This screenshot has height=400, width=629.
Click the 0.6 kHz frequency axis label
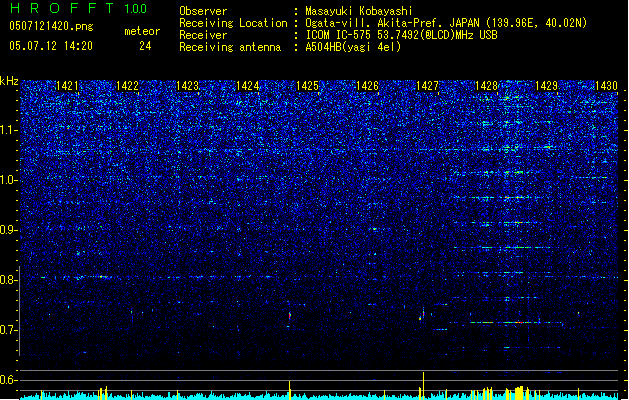9,380
